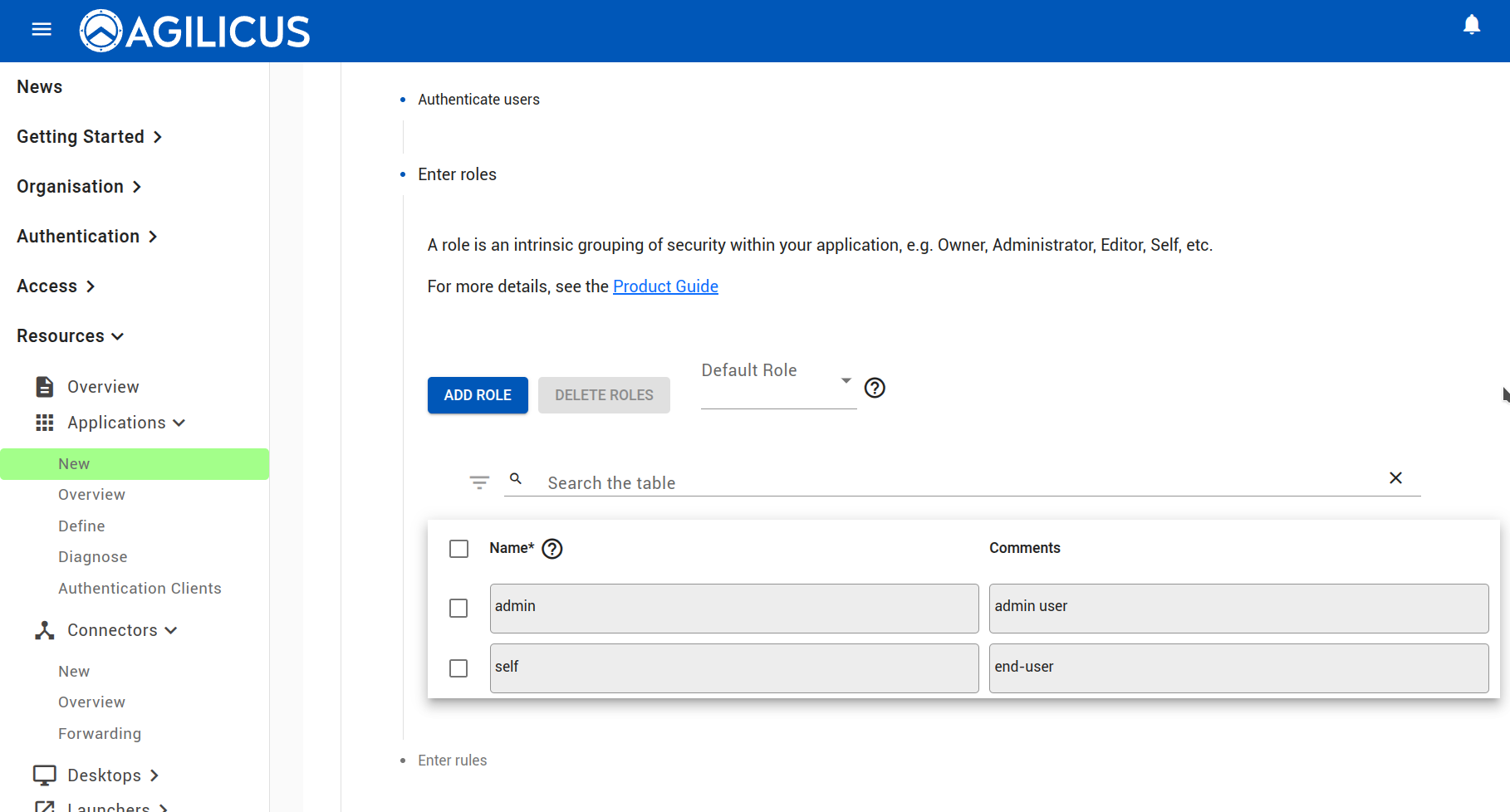Viewport: 1510px width, 812px height.
Task: Click the ADD ROLE button
Action: point(478,395)
